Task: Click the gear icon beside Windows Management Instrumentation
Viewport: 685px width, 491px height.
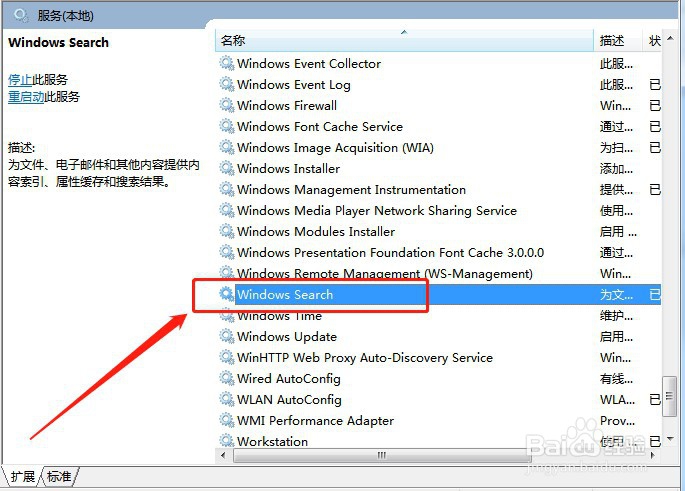Action: point(226,189)
